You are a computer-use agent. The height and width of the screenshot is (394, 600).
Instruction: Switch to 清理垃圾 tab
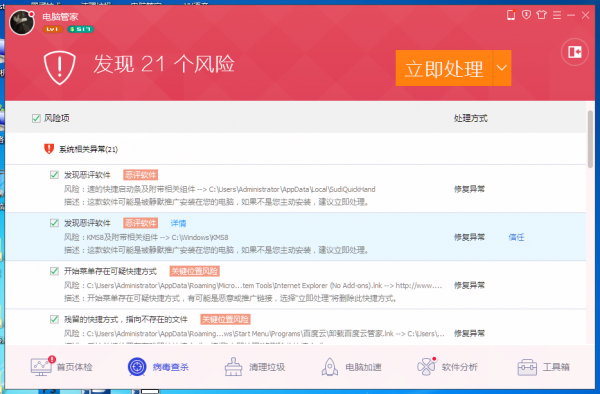click(x=254, y=367)
